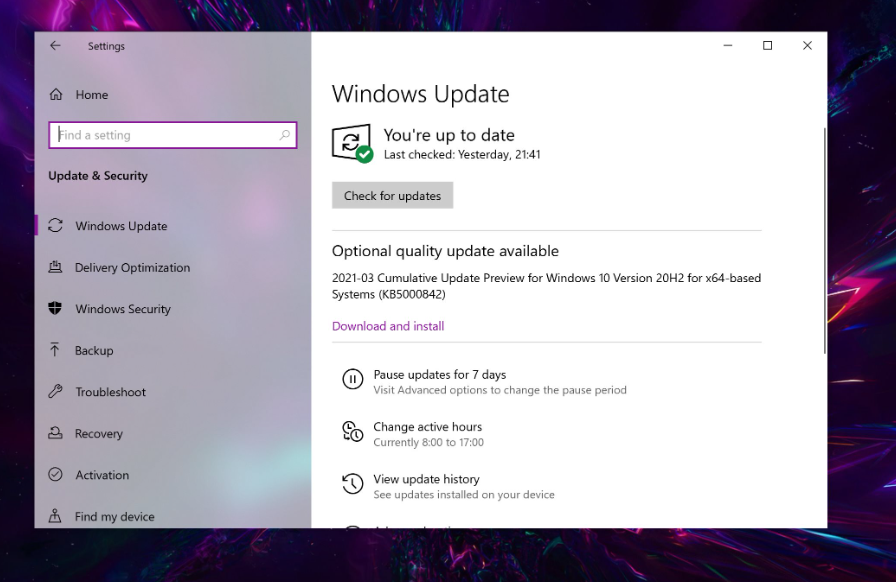The height and width of the screenshot is (582, 896).
Task: Click the back arrow in Settings
Action: click(56, 45)
